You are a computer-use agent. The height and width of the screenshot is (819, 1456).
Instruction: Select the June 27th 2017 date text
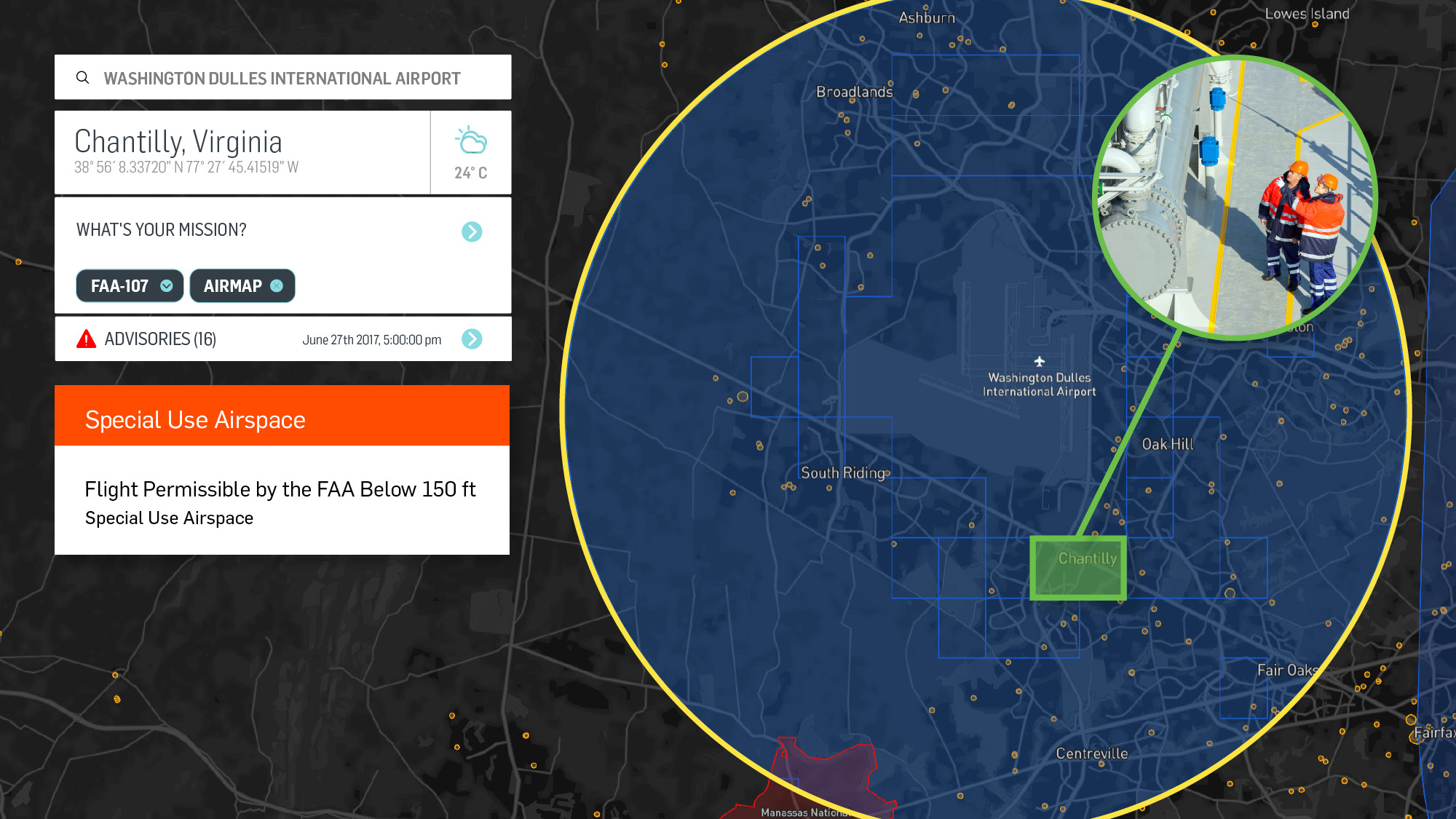[371, 340]
